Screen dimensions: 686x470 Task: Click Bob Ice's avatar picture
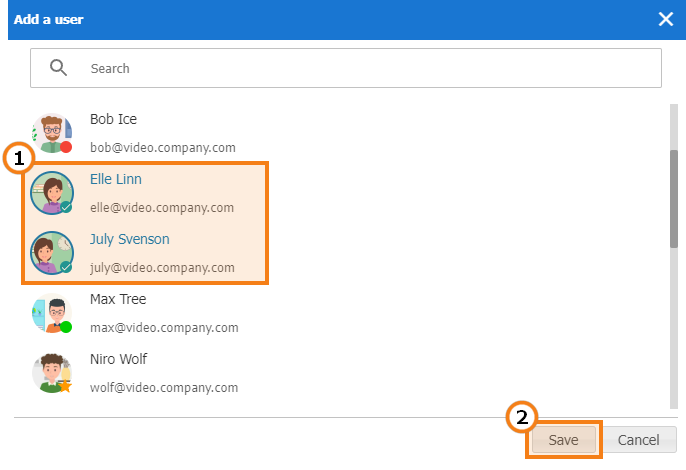click(52, 133)
